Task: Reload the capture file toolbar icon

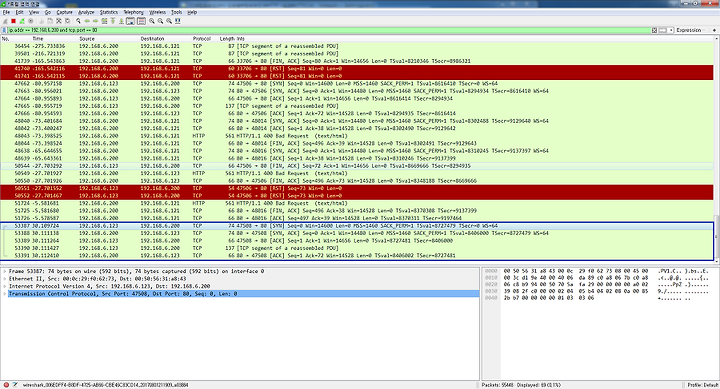Action: (x=68, y=21)
